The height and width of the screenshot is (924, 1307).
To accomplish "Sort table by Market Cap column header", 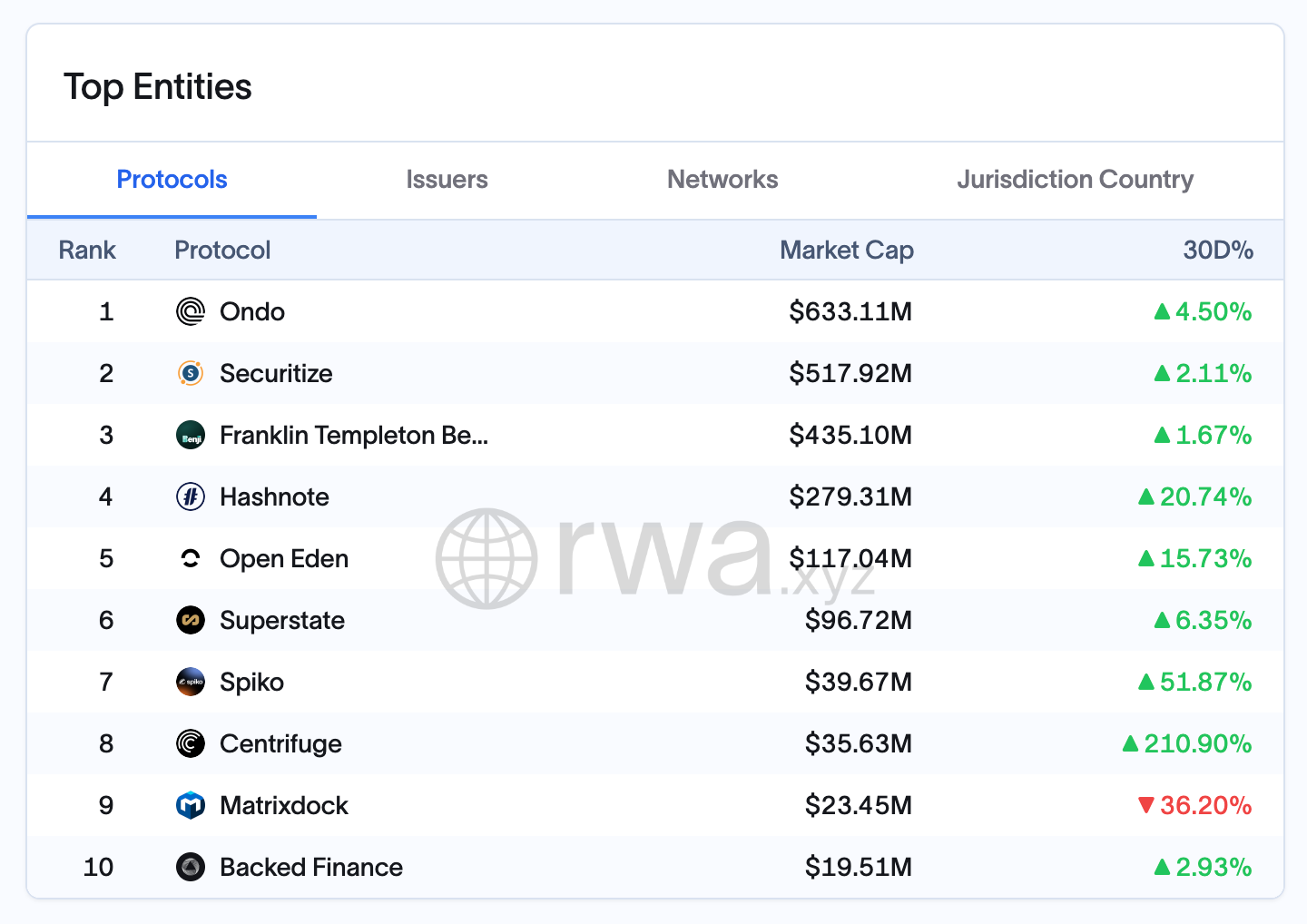I will [x=846, y=250].
